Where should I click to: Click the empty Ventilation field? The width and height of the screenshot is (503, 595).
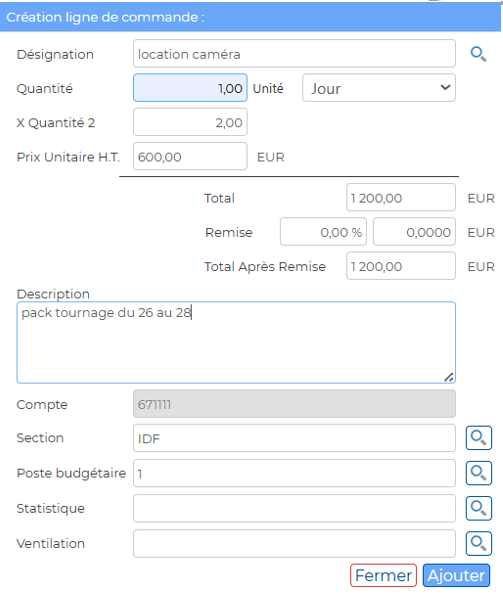click(294, 544)
